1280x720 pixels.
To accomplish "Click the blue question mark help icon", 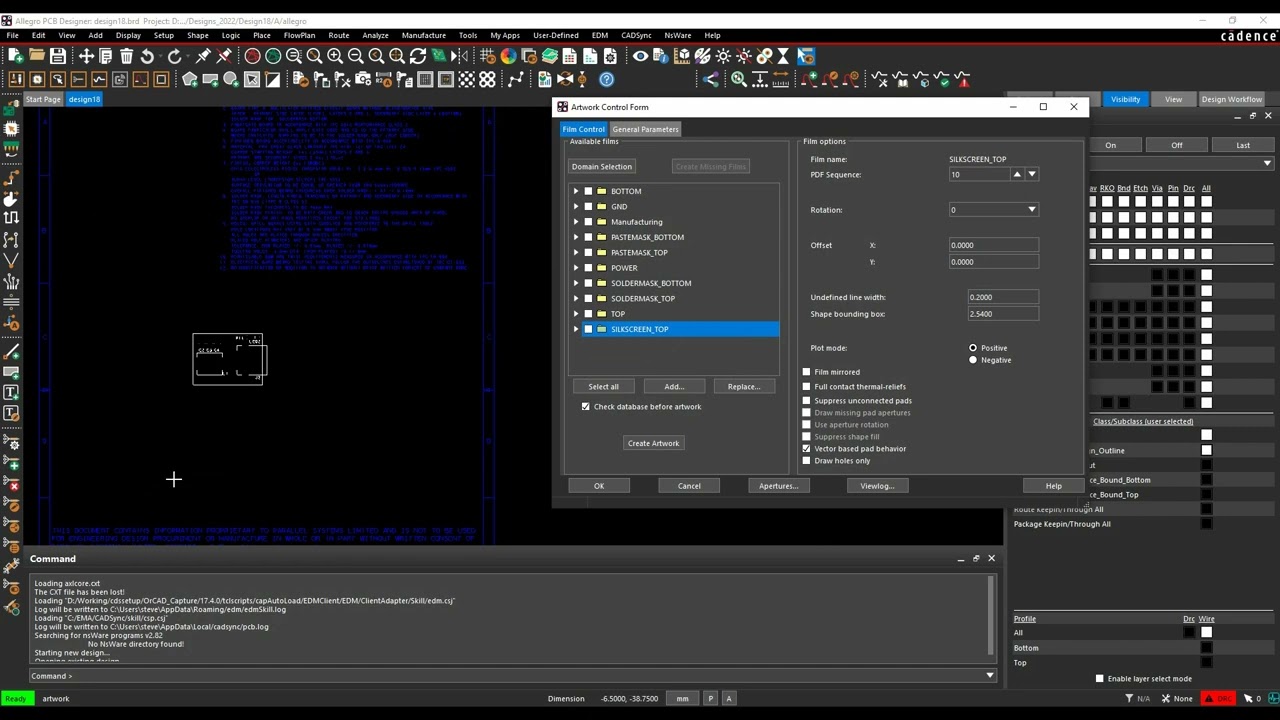I will [x=606, y=79].
